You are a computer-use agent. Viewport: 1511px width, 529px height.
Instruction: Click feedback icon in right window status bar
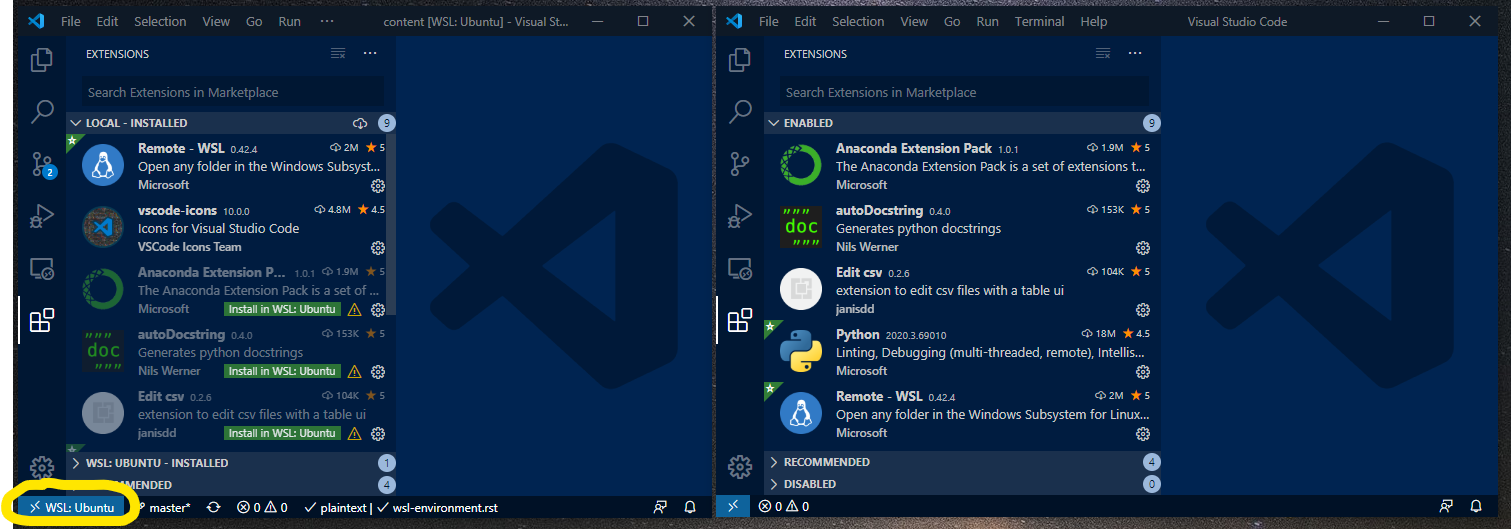coord(1446,507)
